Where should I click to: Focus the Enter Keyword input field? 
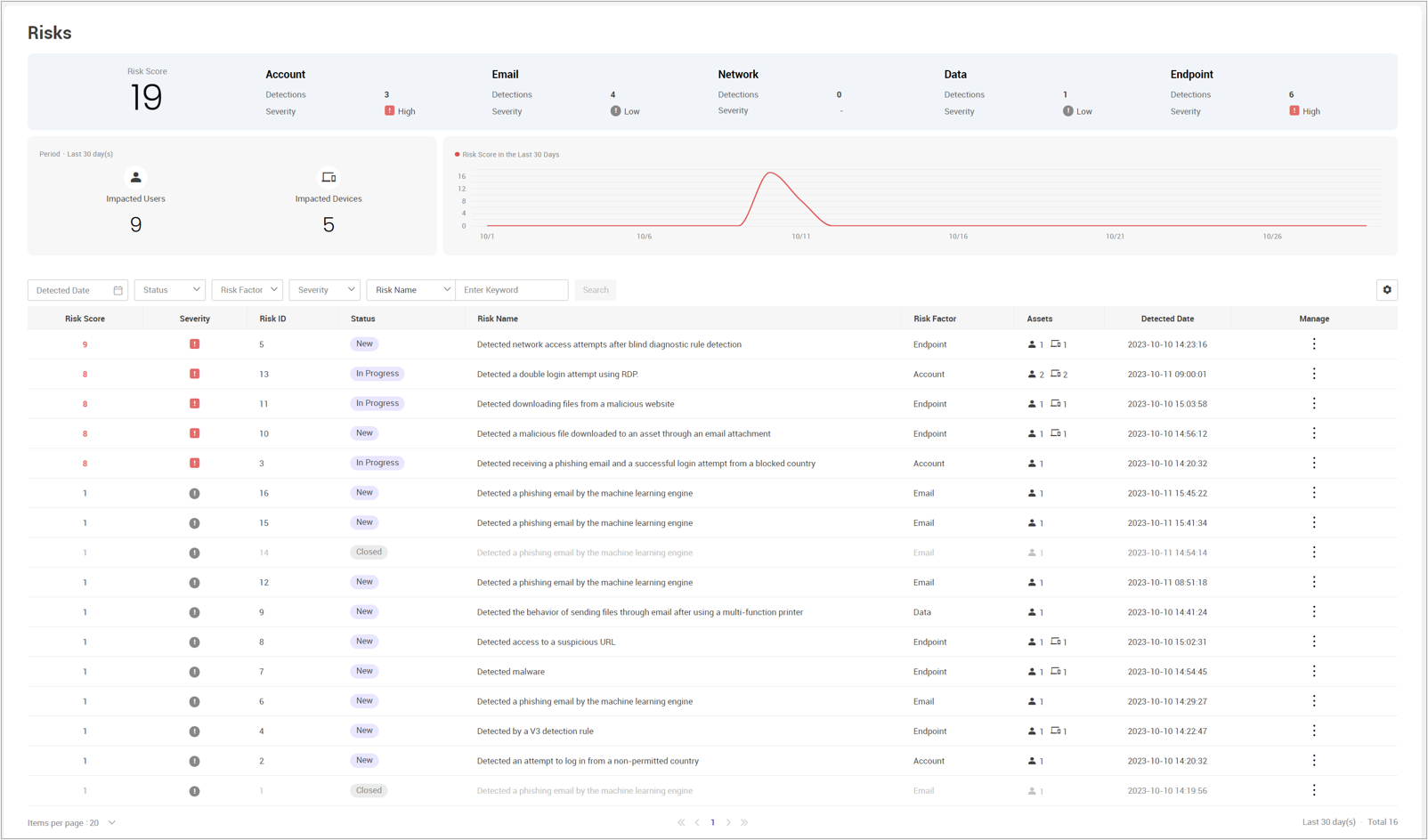click(512, 290)
